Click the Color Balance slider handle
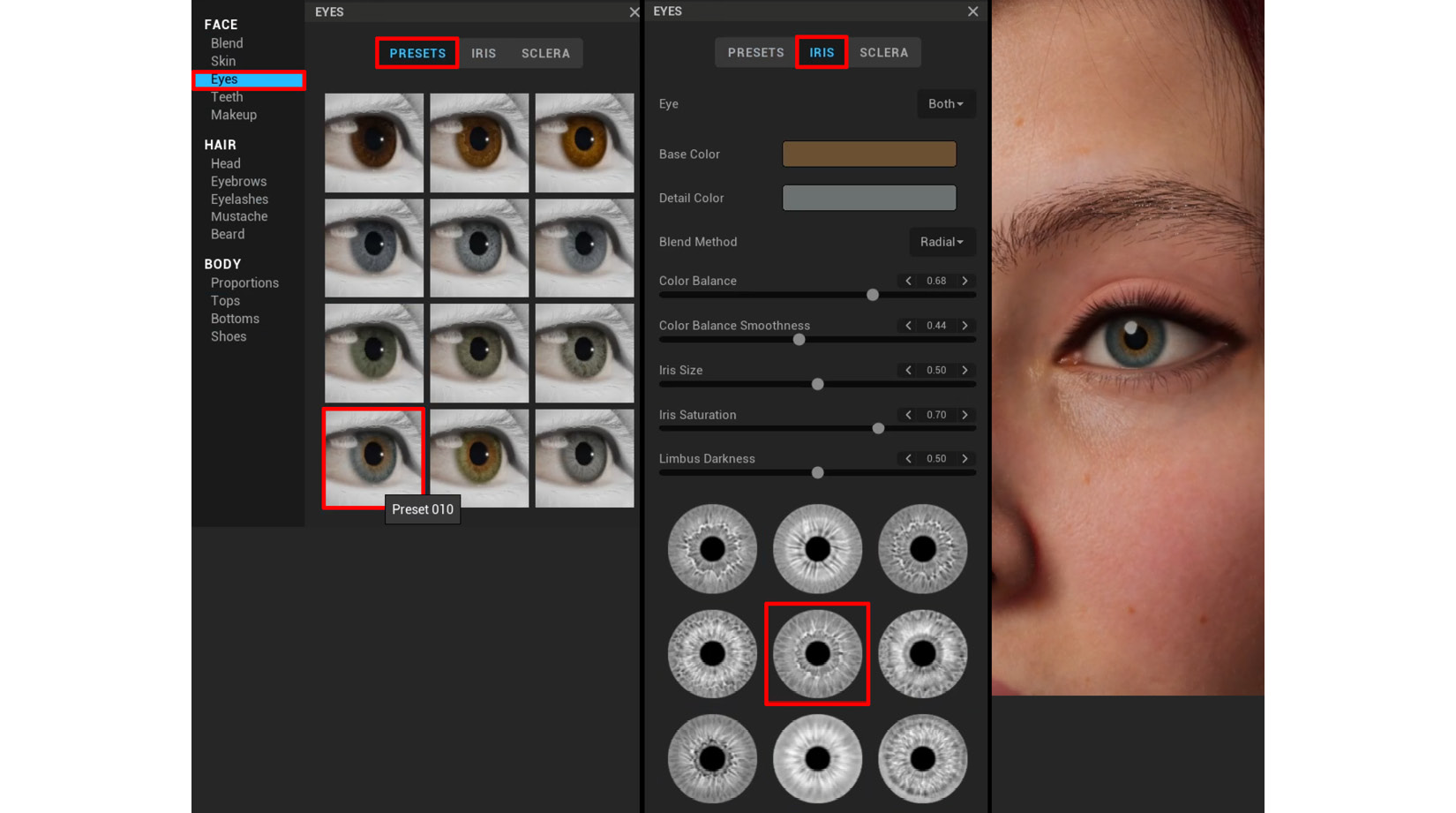The height and width of the screenshot is (813, 1456). (873, 295)
